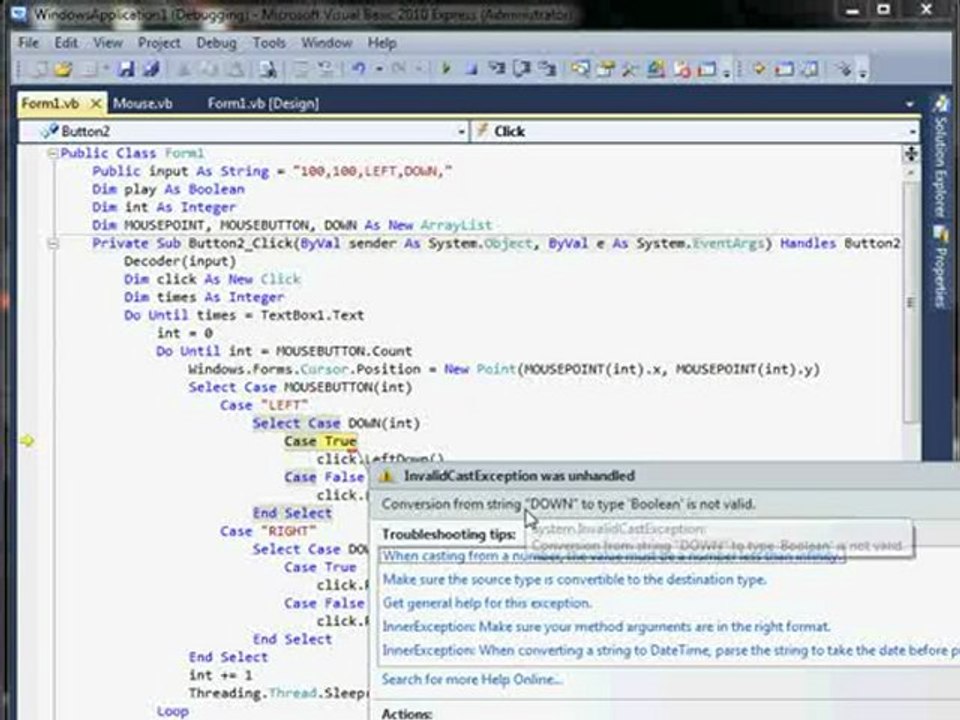The image size is (960, 720).
Task: Open the Project menu
Action: tap(159, 43)
